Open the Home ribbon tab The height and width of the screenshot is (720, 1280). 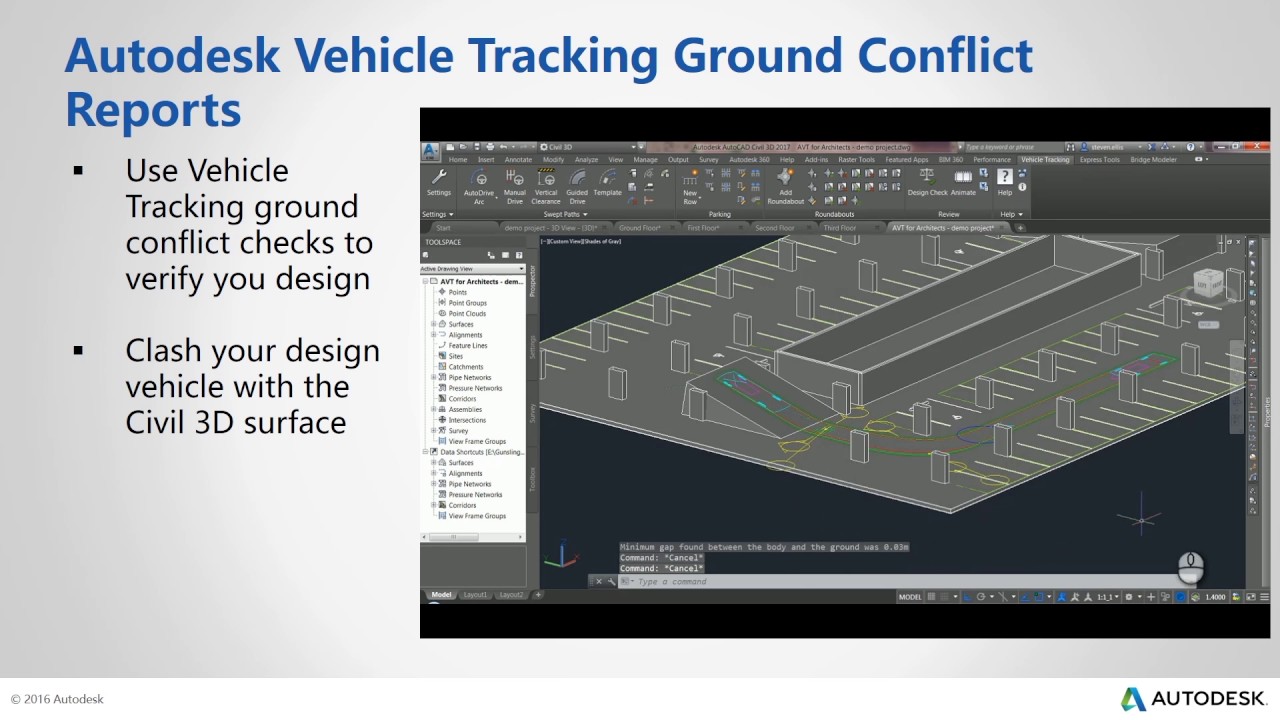click(458, 160)
